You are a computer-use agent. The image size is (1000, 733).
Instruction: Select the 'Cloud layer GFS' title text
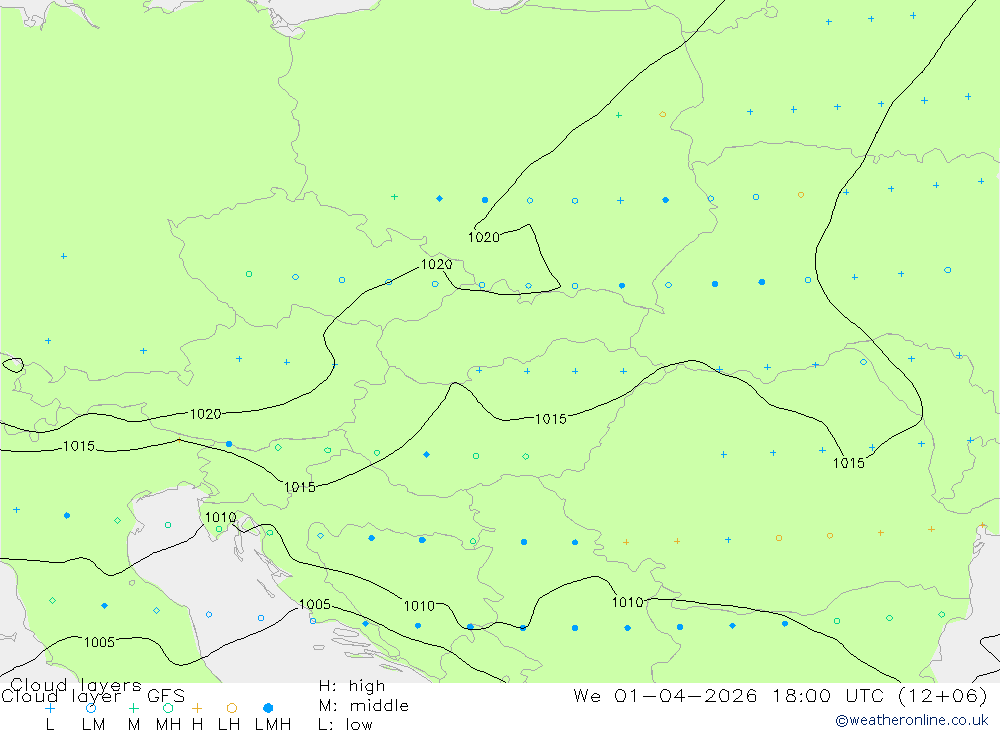[93, 696]
